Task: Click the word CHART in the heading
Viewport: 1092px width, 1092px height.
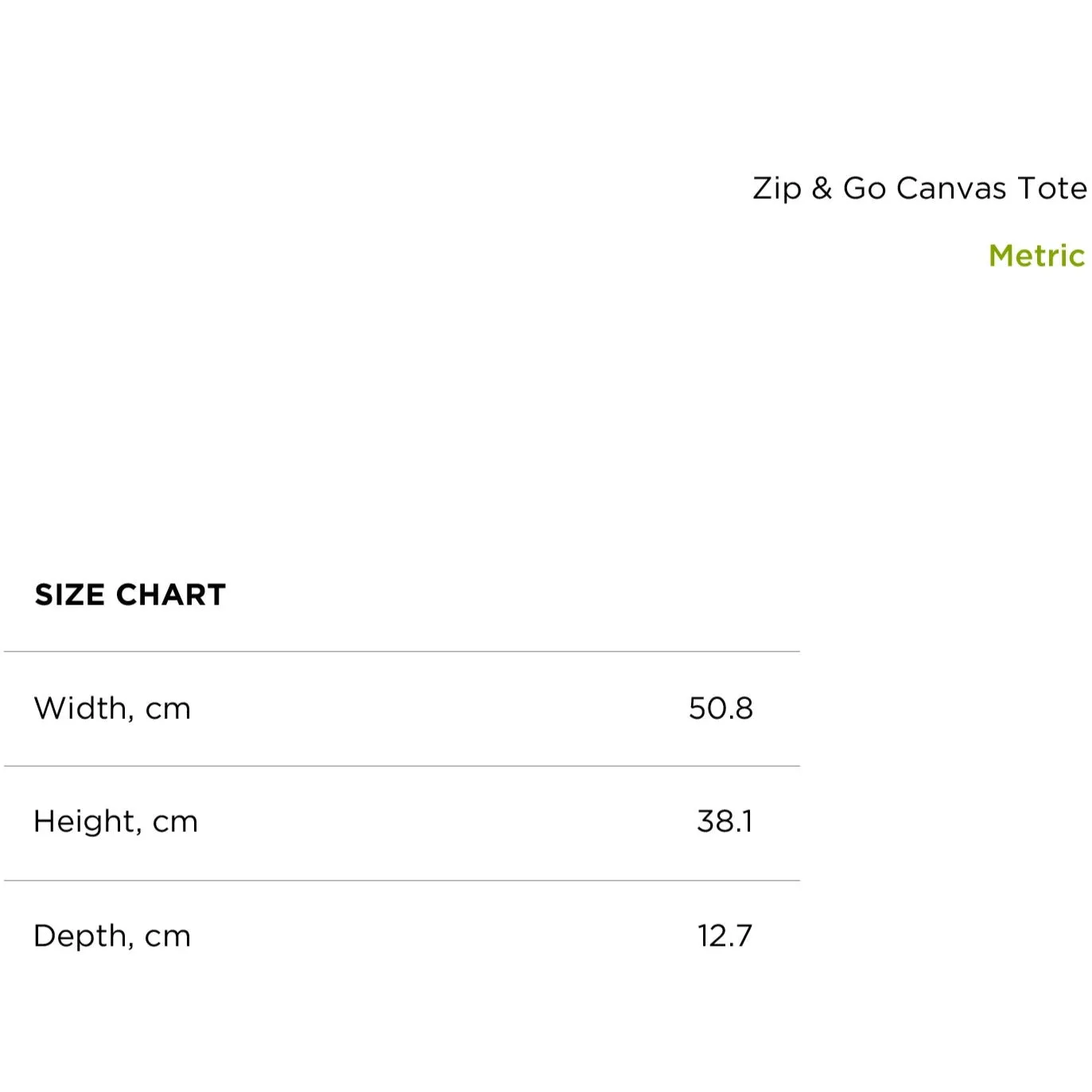Action: (x=171, y=595)
